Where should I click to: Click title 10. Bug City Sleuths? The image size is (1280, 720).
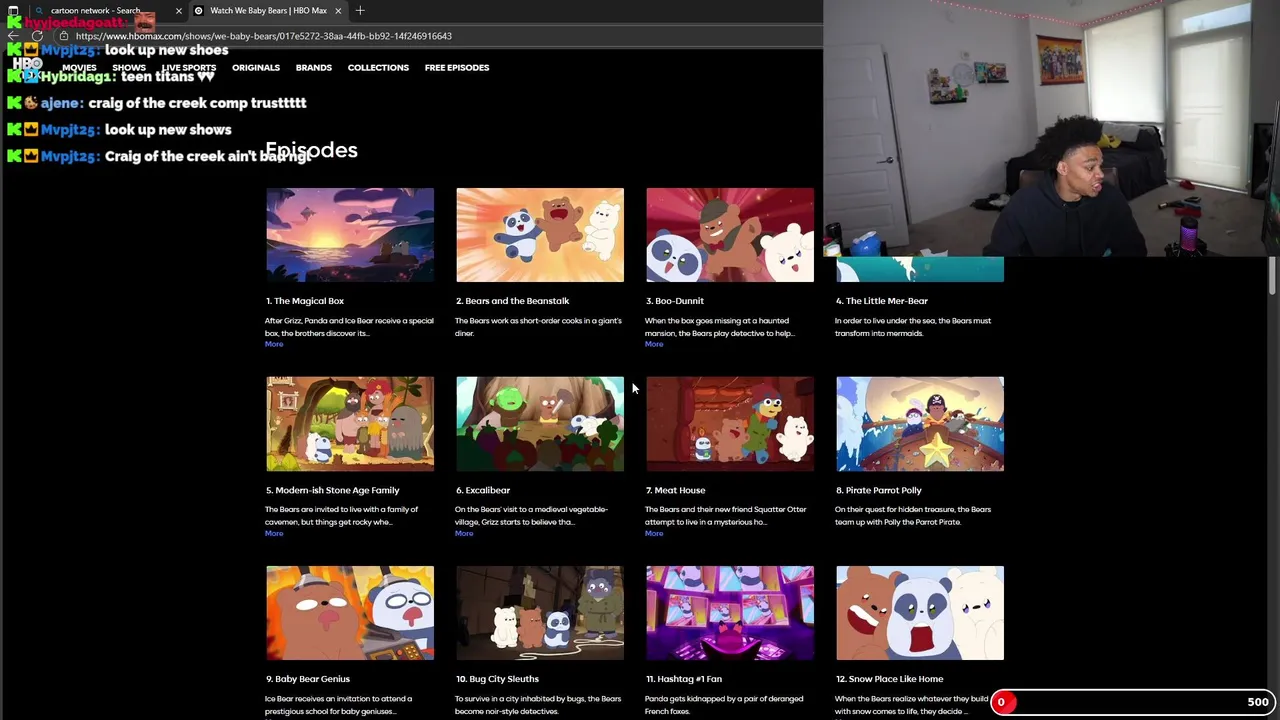coord(497,679)
